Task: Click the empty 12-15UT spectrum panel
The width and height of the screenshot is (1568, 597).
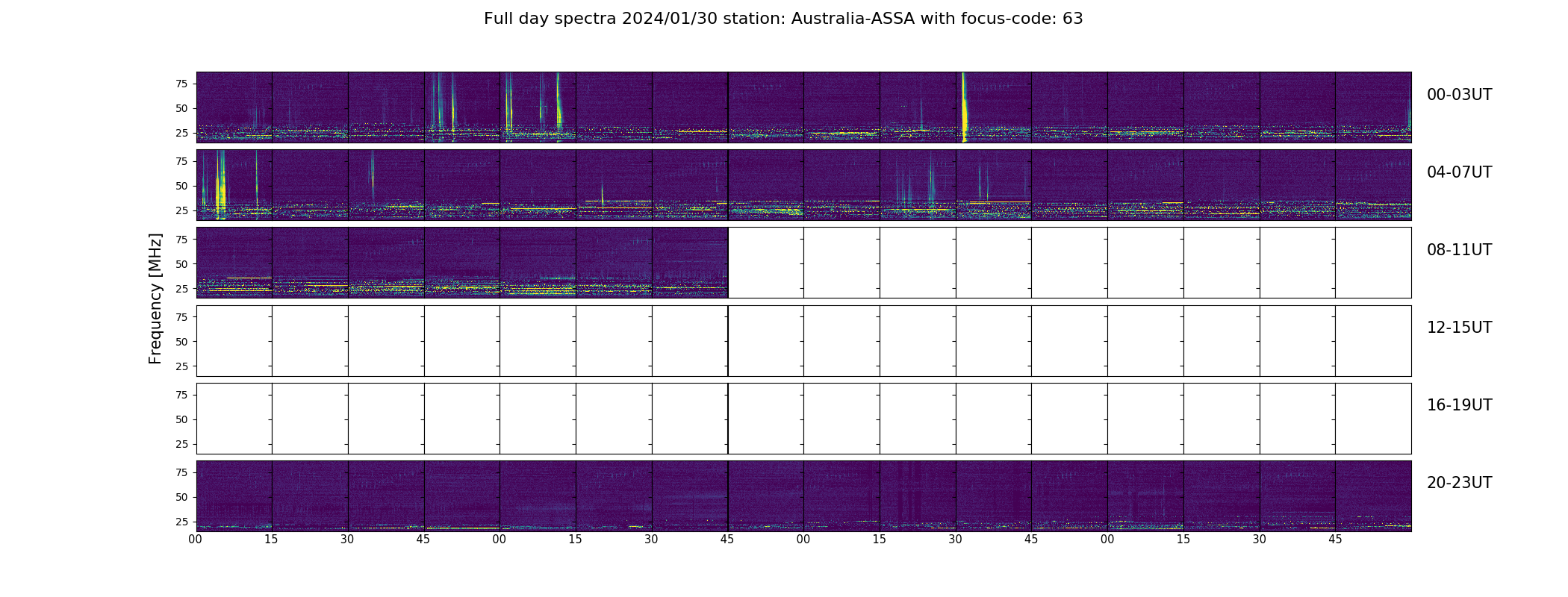Action: 803,341
